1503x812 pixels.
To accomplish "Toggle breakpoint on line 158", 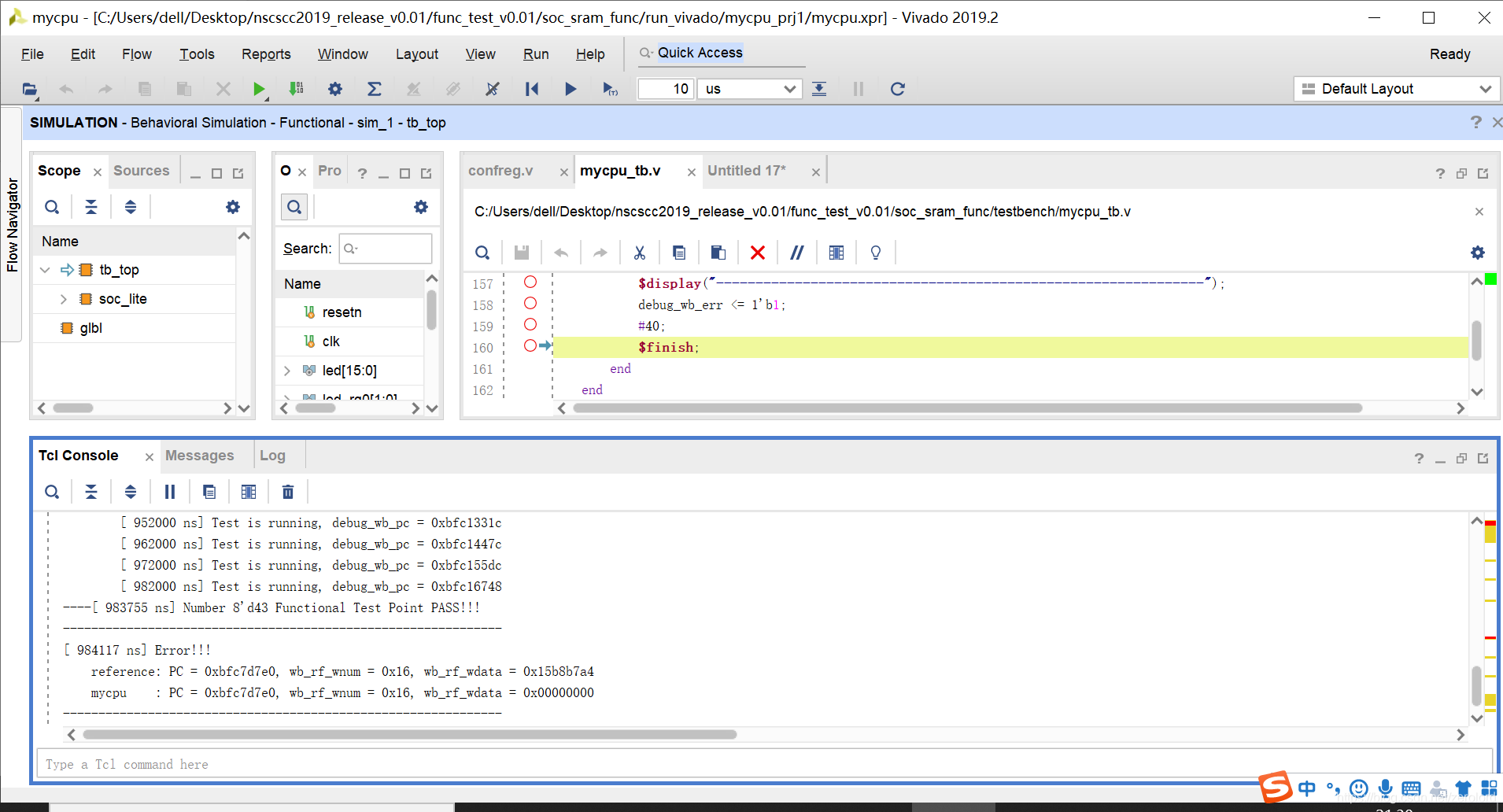I will (x=530, y=303).
